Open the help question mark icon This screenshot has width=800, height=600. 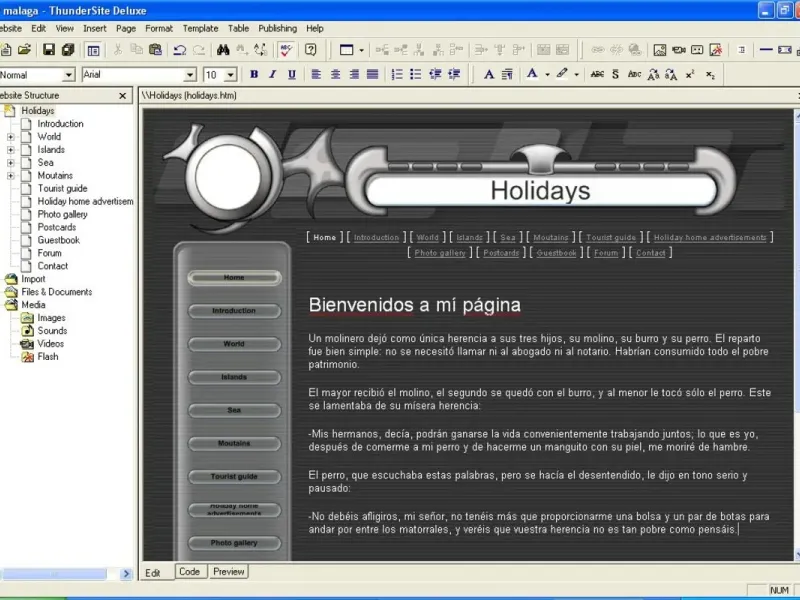tap(311, 49)
